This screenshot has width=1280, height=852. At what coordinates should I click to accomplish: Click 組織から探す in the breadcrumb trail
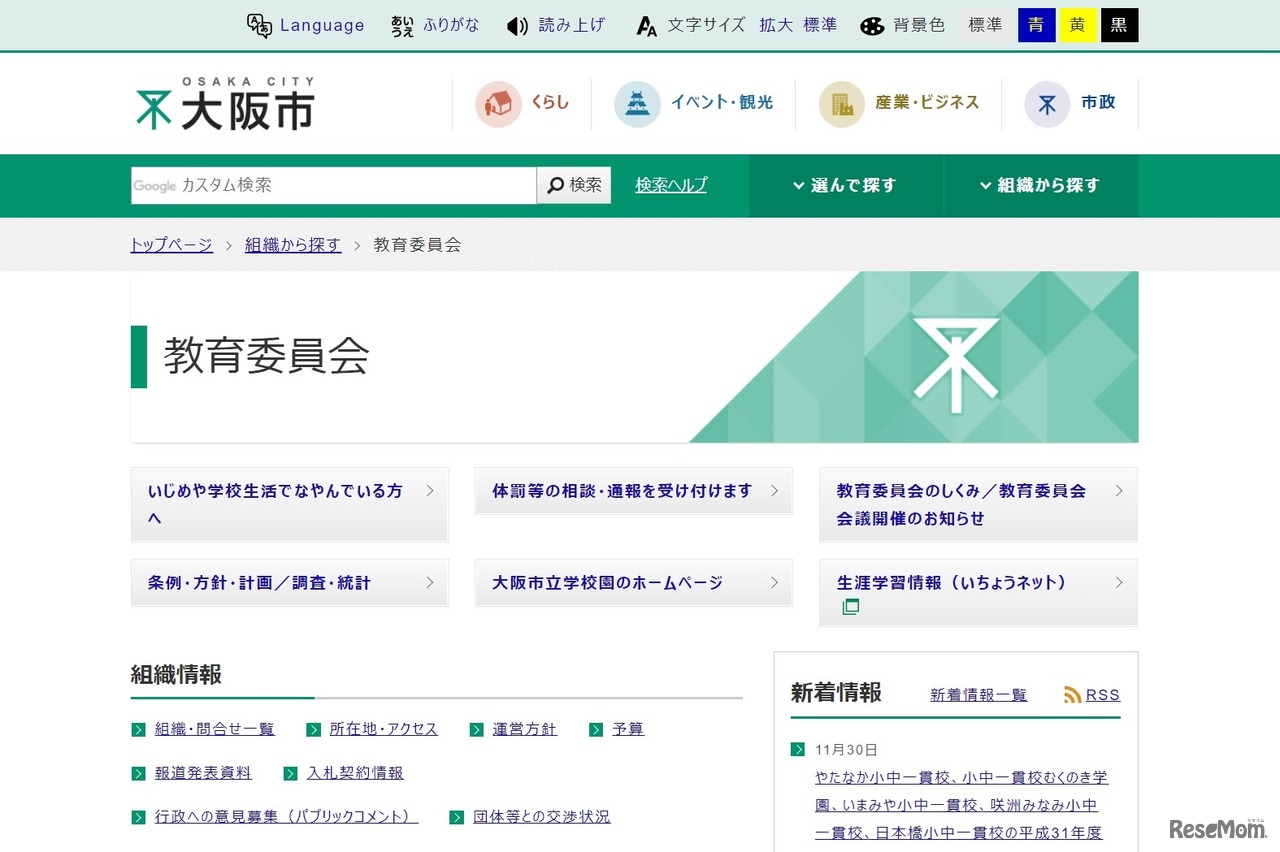tap(293, 244)
